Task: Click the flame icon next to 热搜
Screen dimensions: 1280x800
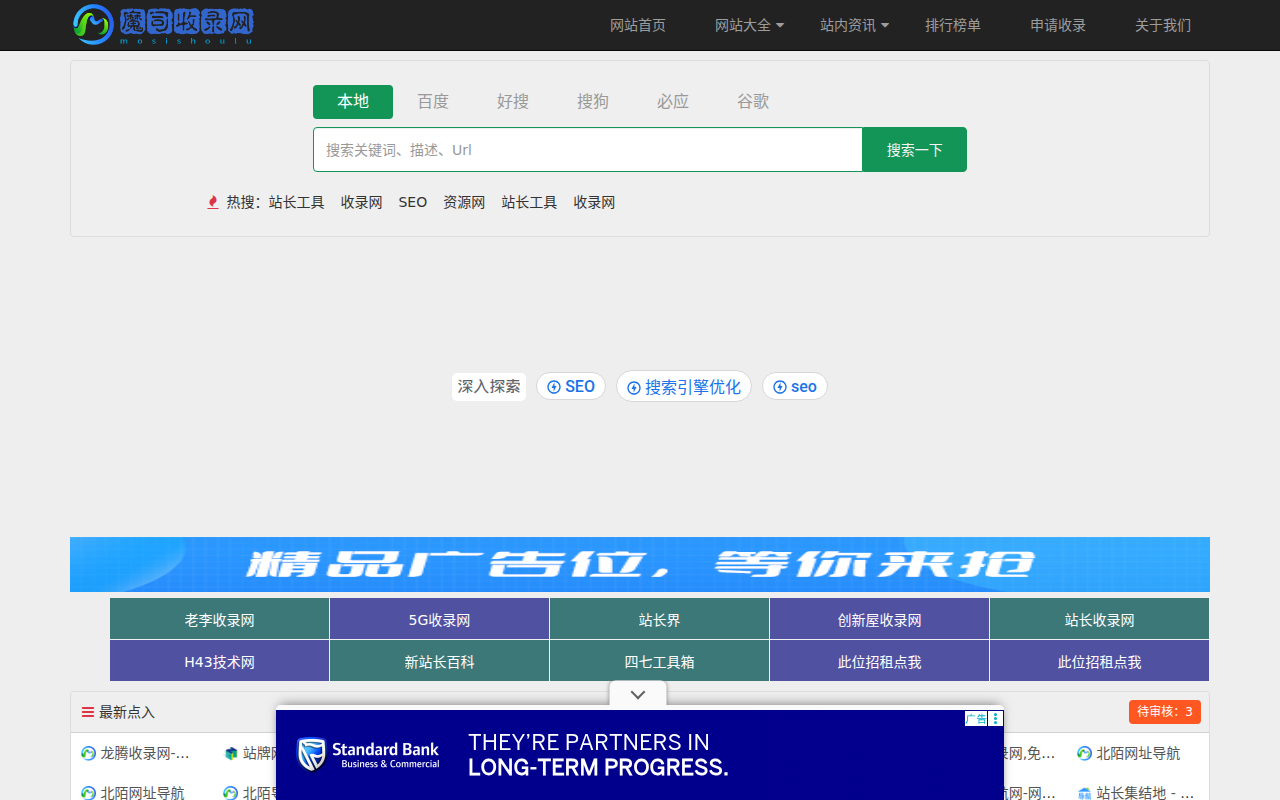Action: coord(212,201)
